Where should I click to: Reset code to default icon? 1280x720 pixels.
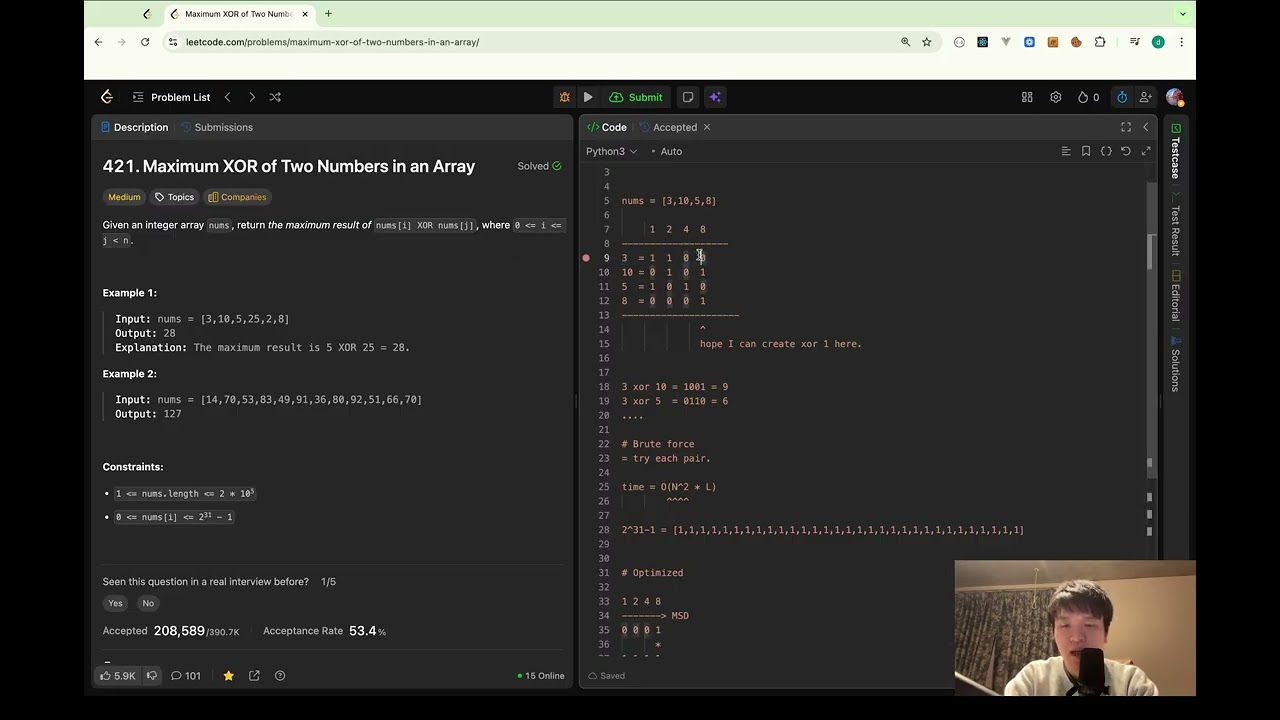pos(1126,151)
